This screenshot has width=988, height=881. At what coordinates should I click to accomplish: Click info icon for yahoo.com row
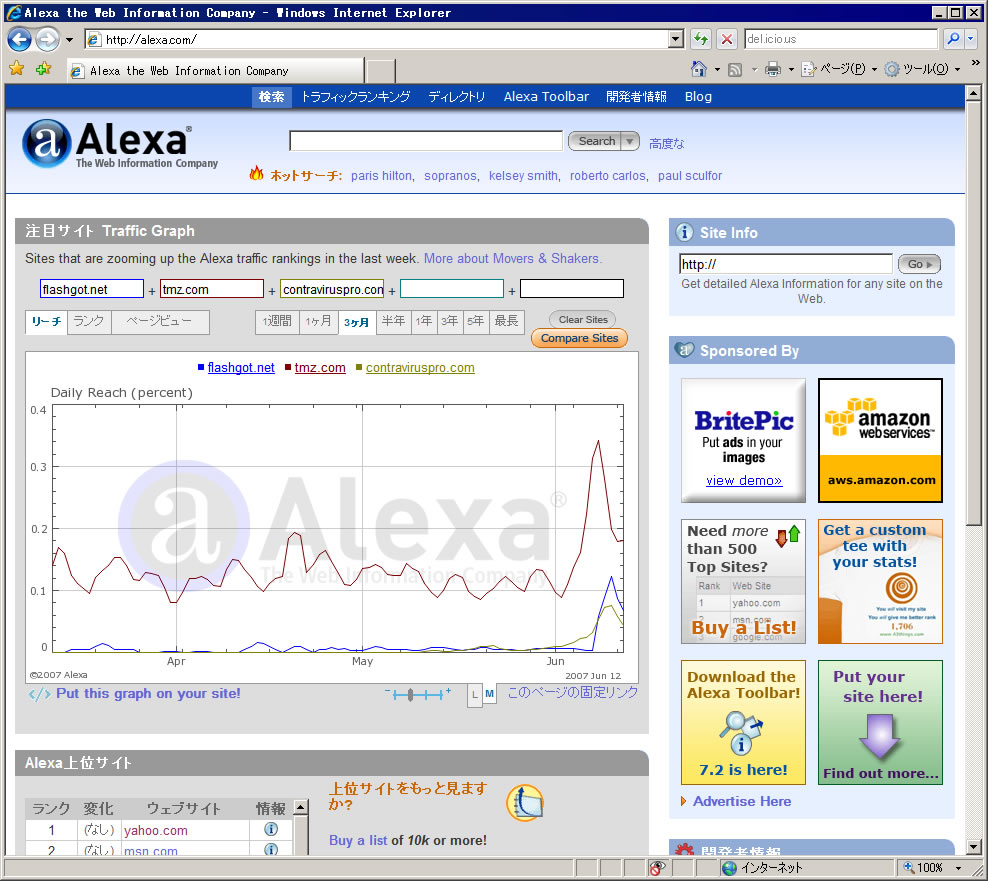pyautogui.click(x=270, y=830)
